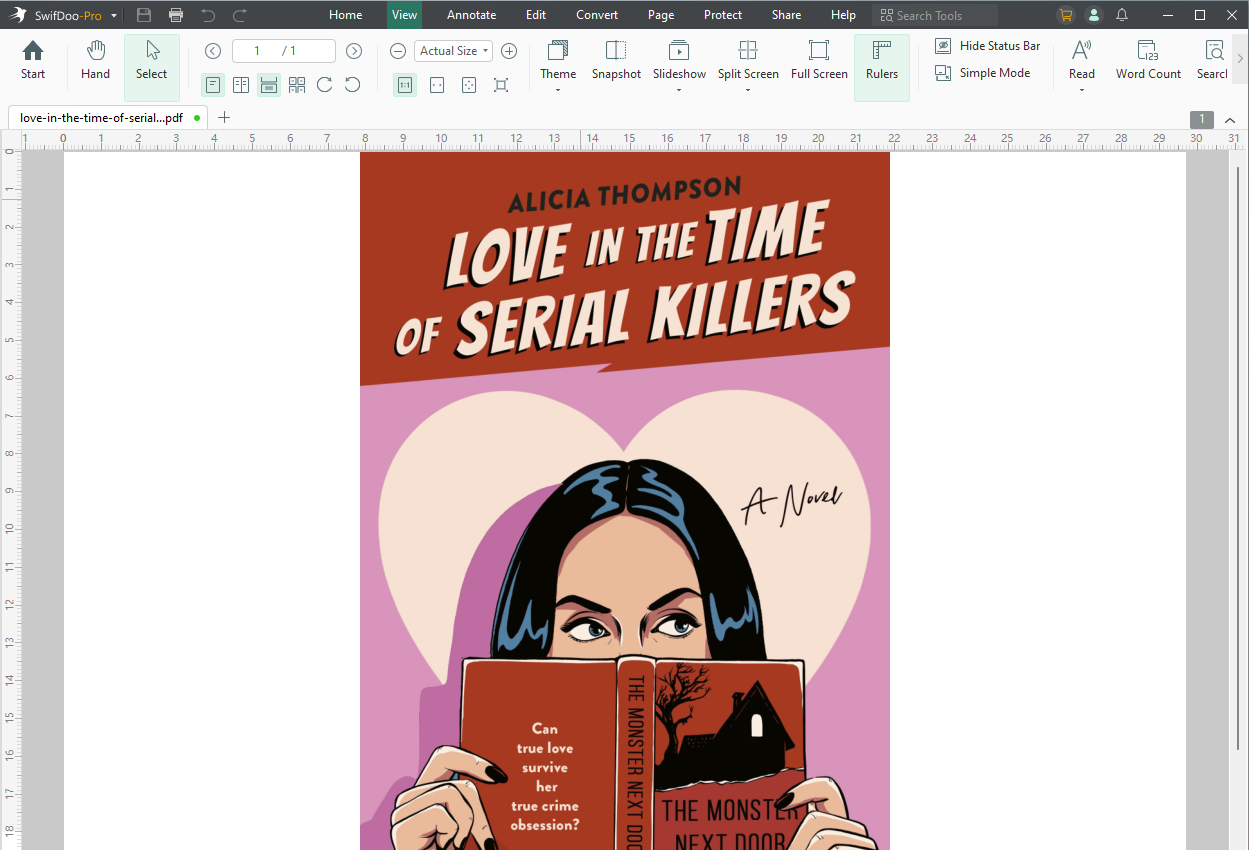
Task: Open the Actual Size zoom dropdown
Action: [x=454, y=51]
